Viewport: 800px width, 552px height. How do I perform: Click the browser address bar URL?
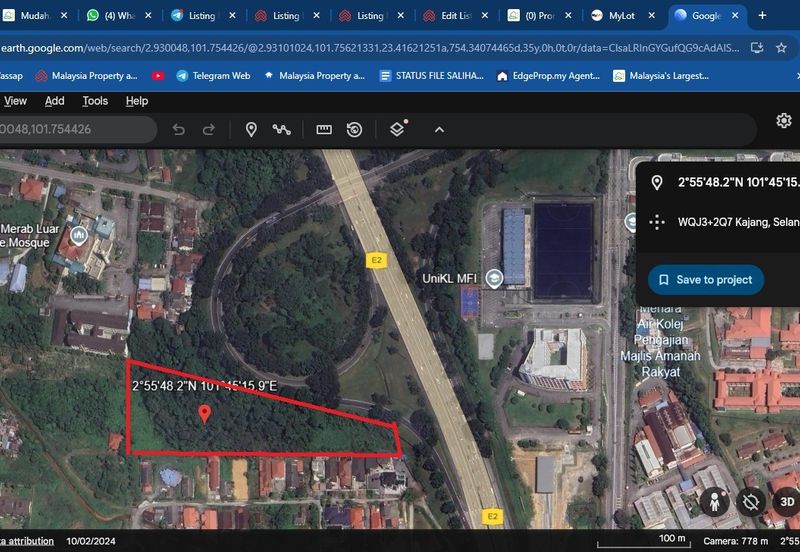[x=370, y=48]
